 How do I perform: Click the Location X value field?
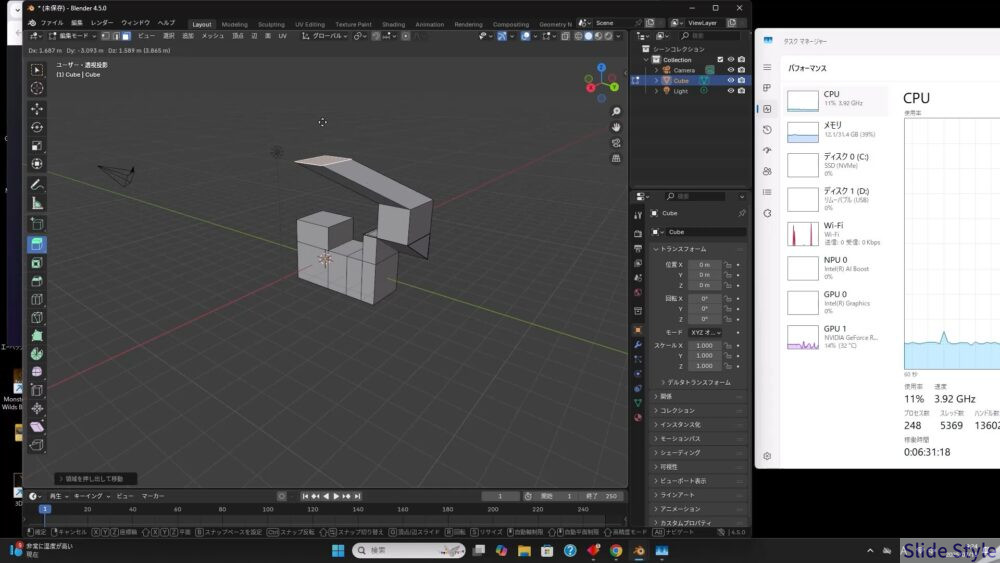704,265
